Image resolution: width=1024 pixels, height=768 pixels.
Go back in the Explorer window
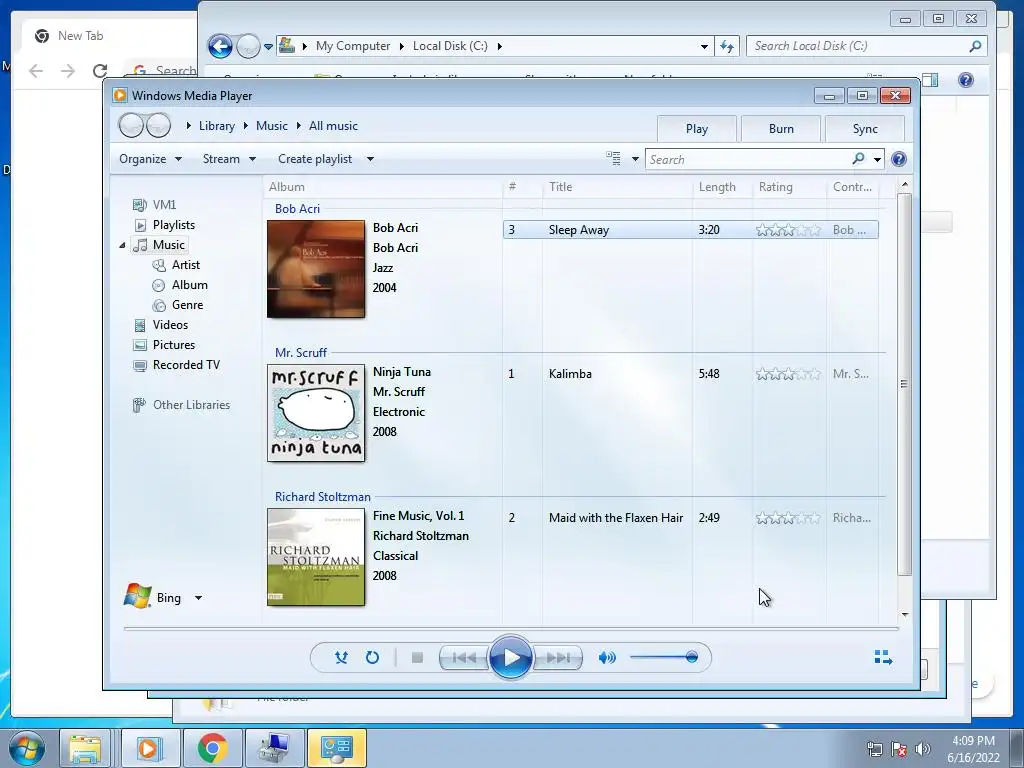220,46
